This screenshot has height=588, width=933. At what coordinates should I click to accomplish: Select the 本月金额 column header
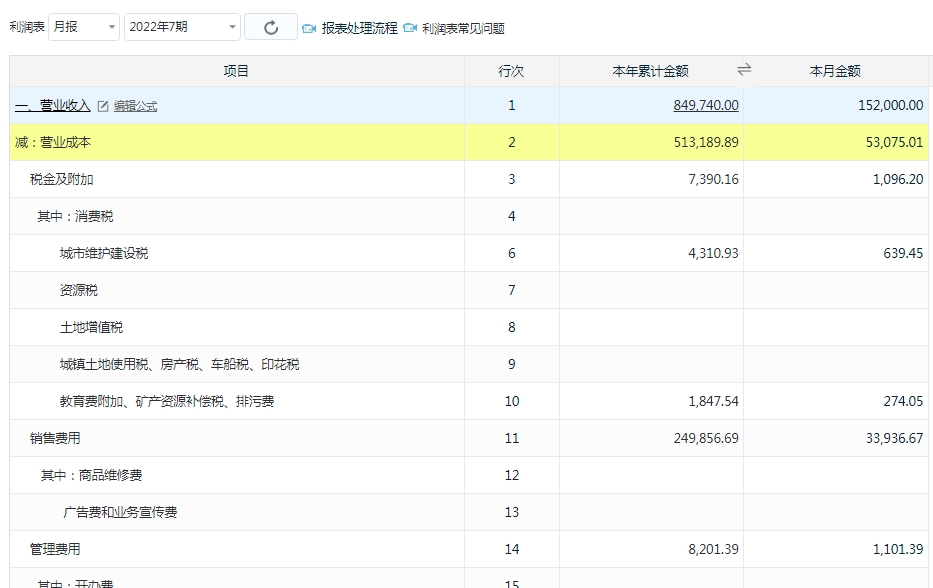tap(835, 71)
